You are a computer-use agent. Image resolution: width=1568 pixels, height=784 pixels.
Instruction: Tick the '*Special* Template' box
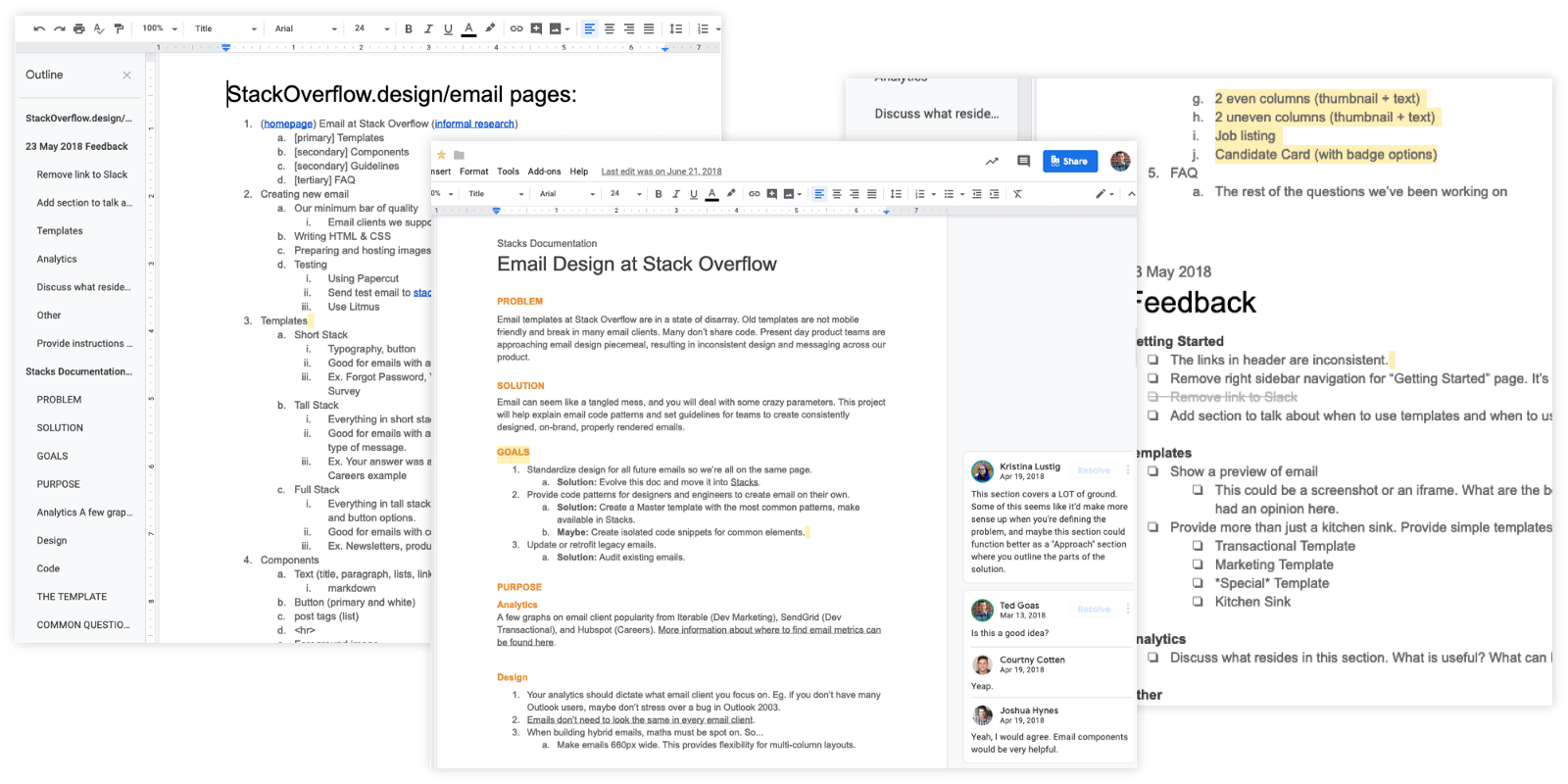coord(1198,583)
